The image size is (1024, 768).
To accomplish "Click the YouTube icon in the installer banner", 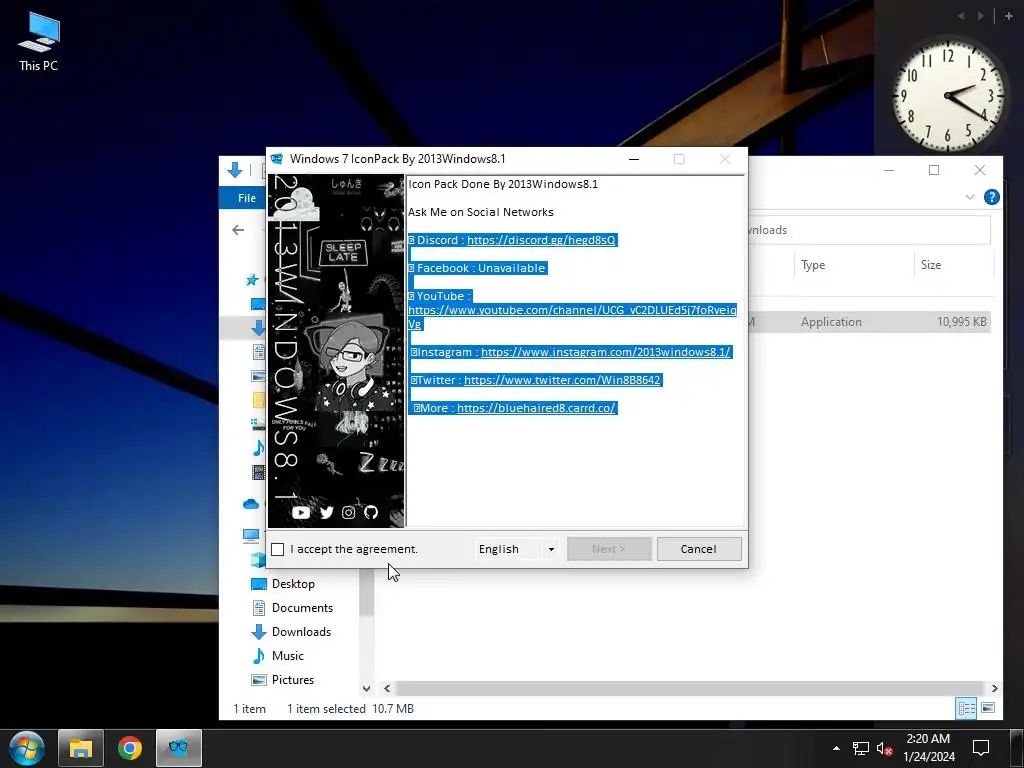I will pyautogui.click(x=301, y=513).
